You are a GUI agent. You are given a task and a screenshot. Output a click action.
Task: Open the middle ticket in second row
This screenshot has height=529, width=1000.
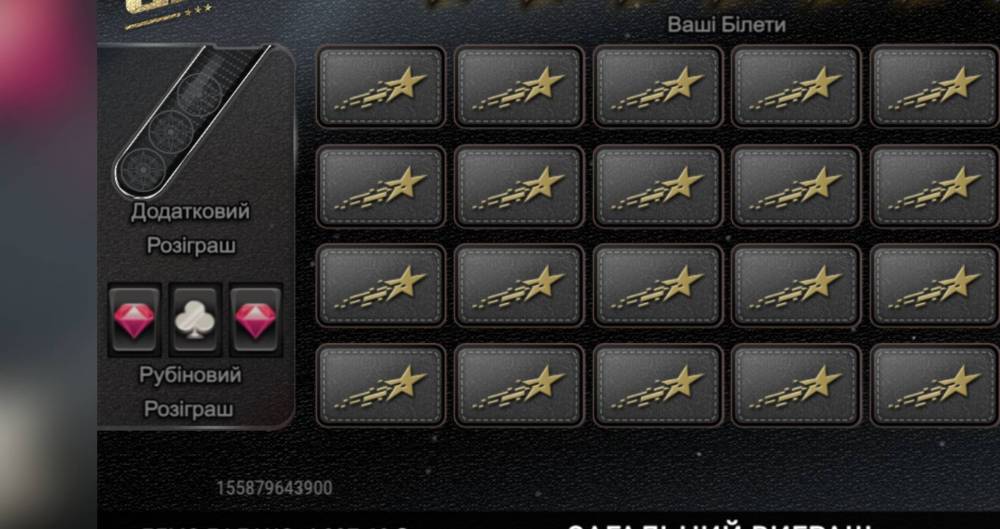(x=658, y=186)
